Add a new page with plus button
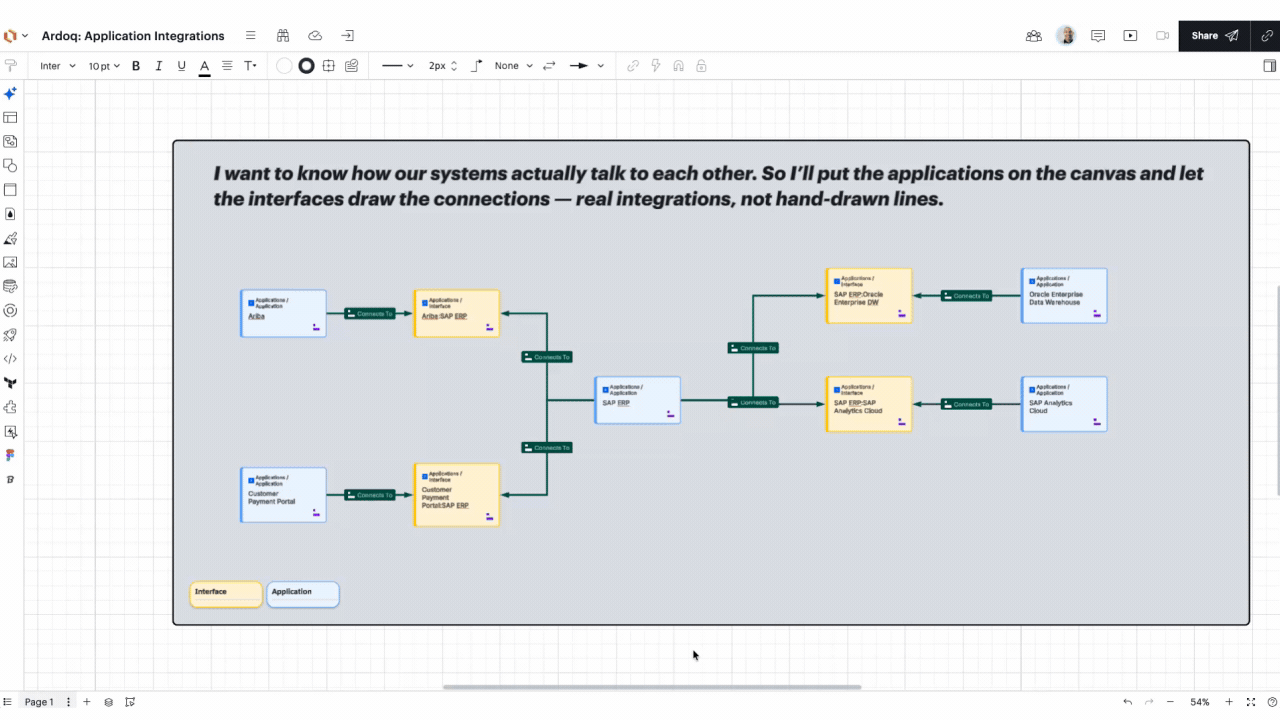This screenshot has width=1280, height=720. point(87,702)
